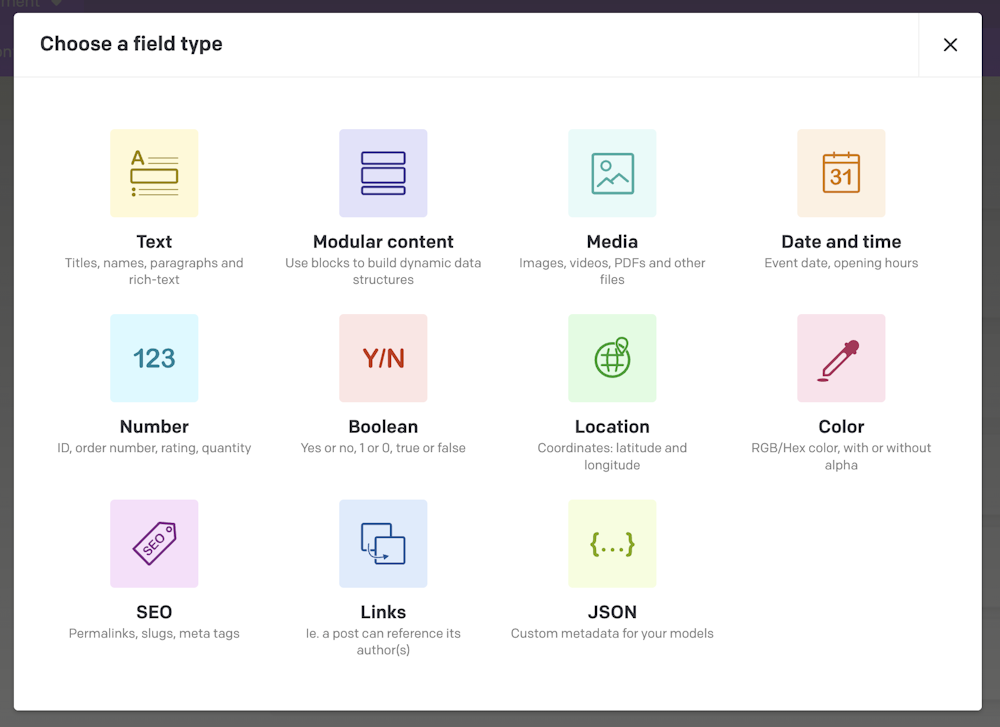Select the SEO tag icon

[x=154, y=543]
